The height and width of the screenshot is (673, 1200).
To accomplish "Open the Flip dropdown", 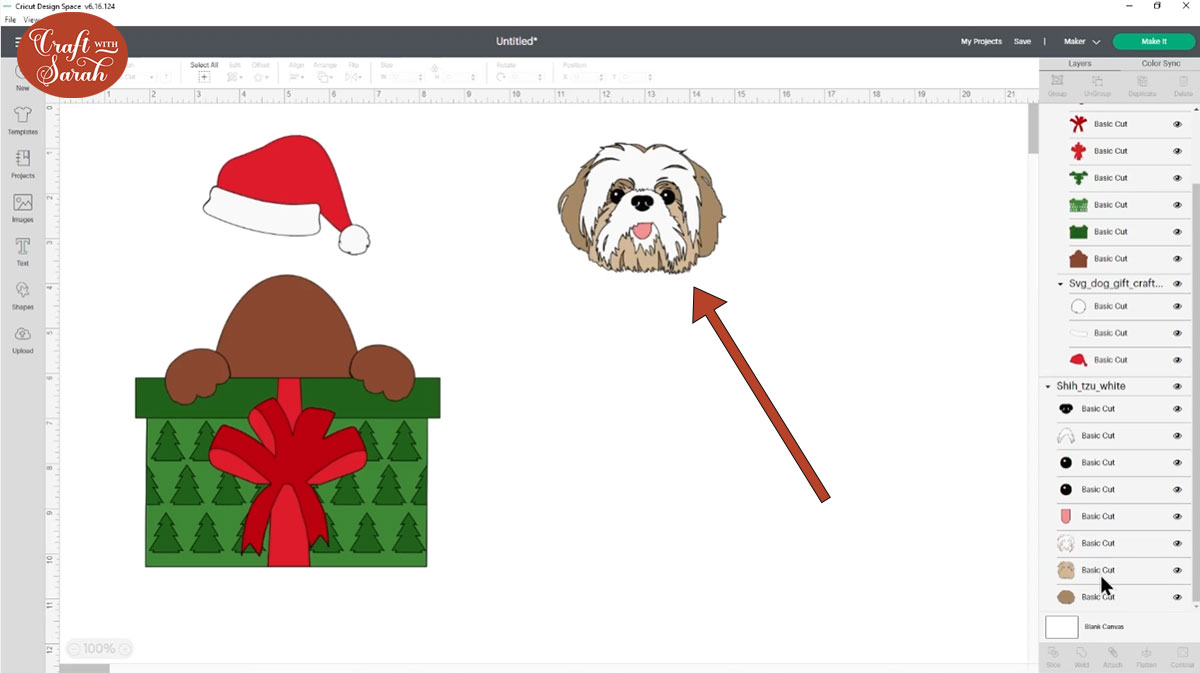I will (x=354, y=71).
